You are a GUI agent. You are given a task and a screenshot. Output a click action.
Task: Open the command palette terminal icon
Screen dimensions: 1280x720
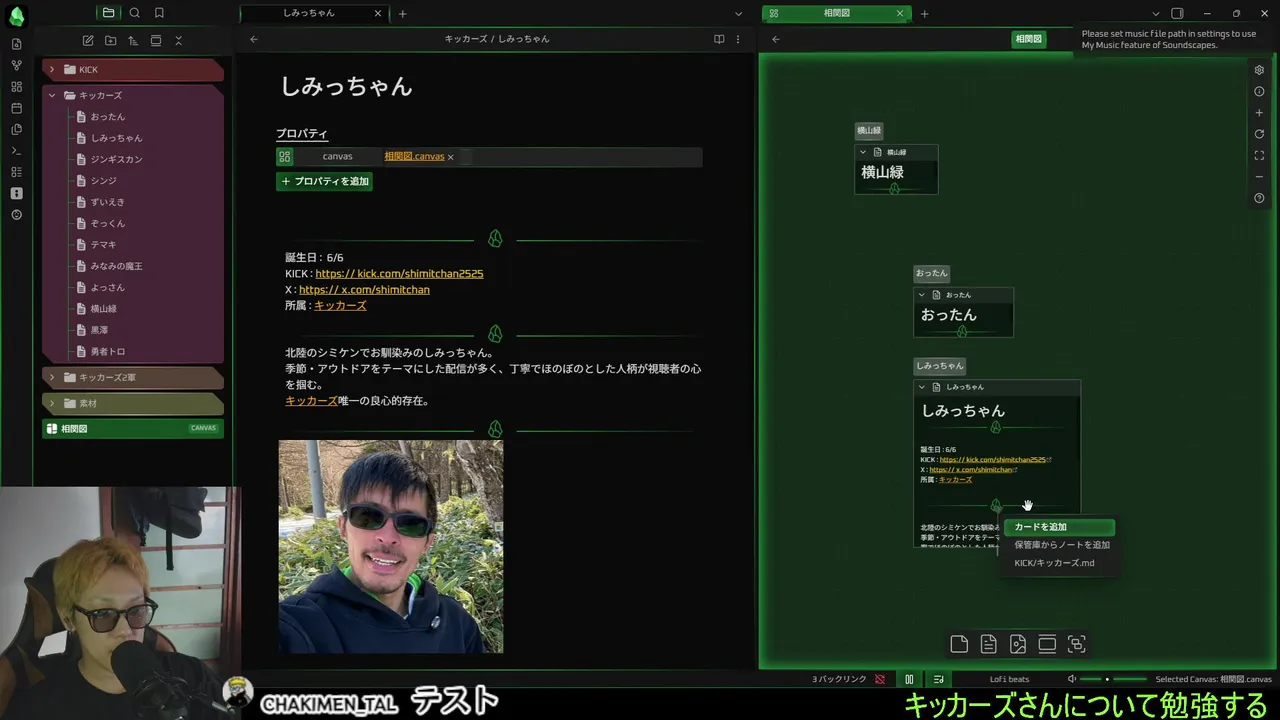point(16,151)
